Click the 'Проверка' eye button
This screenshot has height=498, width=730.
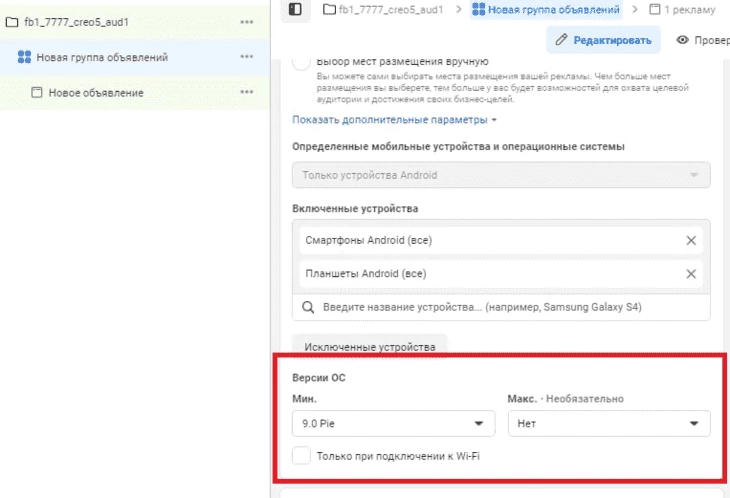[x=703, y=40]
